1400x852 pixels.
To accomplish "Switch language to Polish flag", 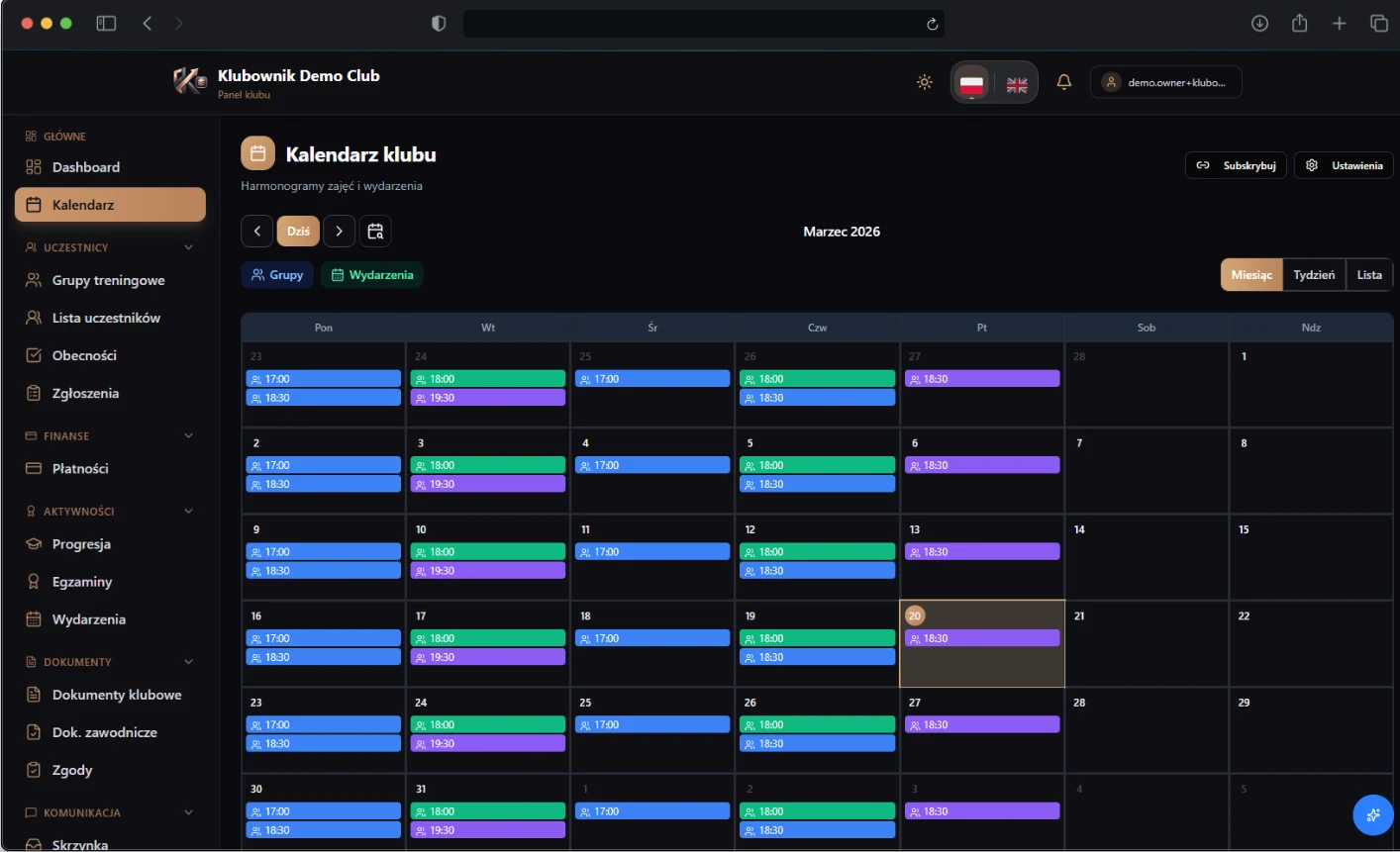I will (971, 83).
